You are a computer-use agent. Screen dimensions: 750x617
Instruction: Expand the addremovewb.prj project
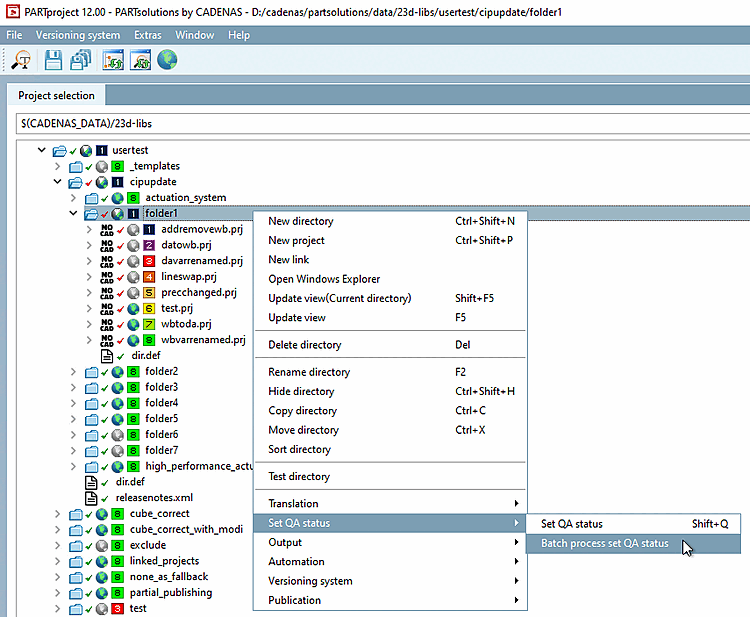point(89,230)
